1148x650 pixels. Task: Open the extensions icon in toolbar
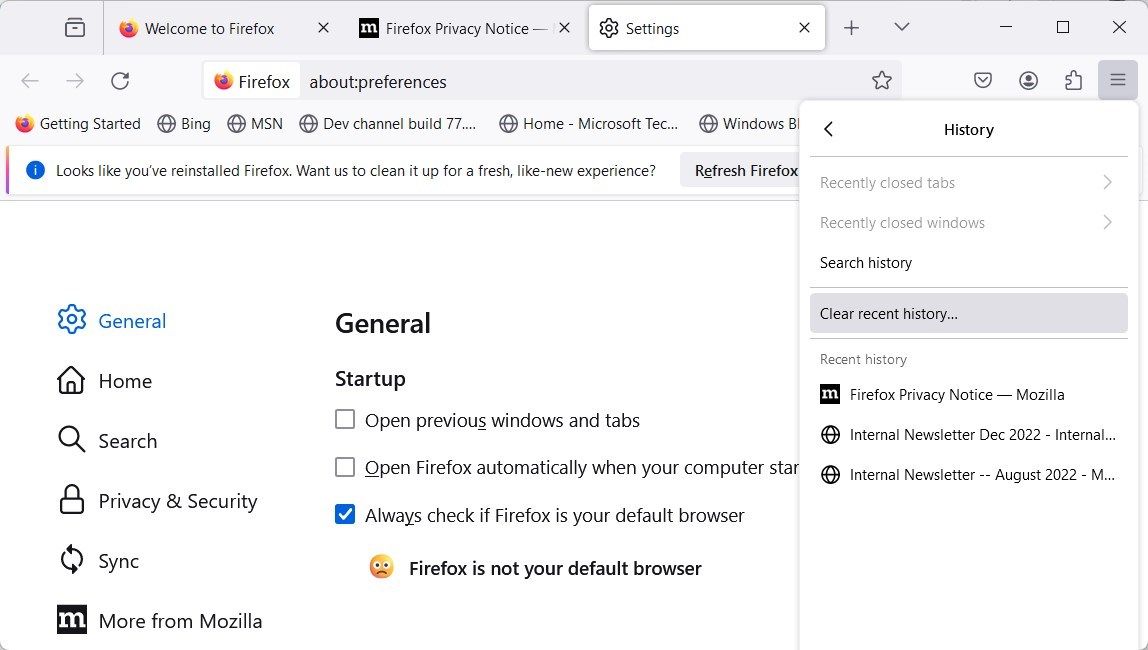[1073, 80]
